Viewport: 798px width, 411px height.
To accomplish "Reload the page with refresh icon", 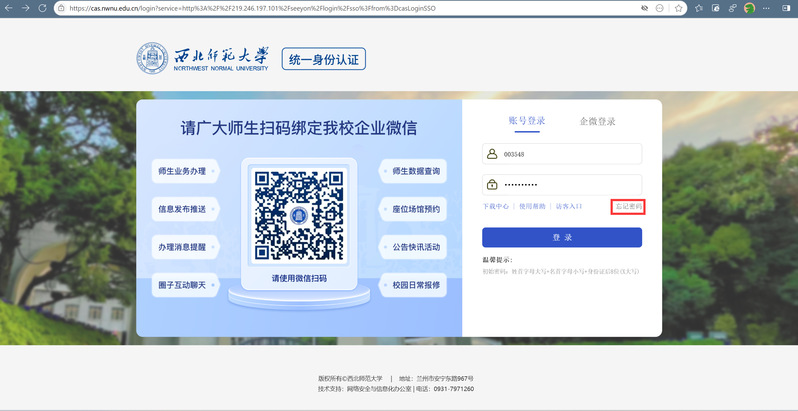I will click(x=43, y=8).
